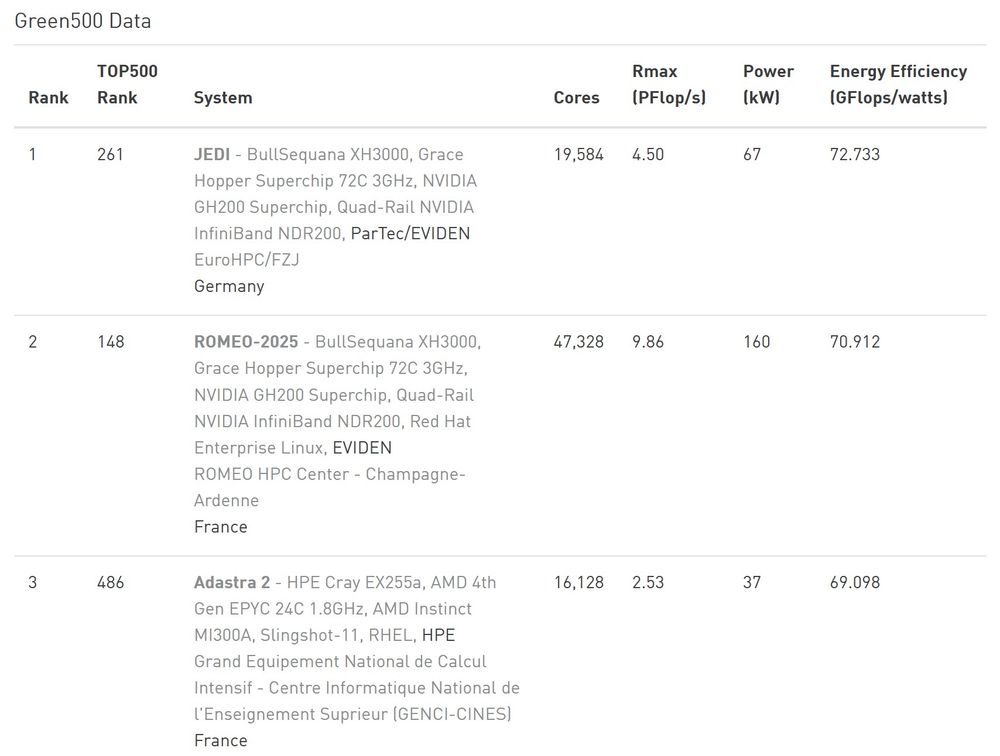Click Green500 rank 2 cell
The image size is (1000, 756).
33,342
